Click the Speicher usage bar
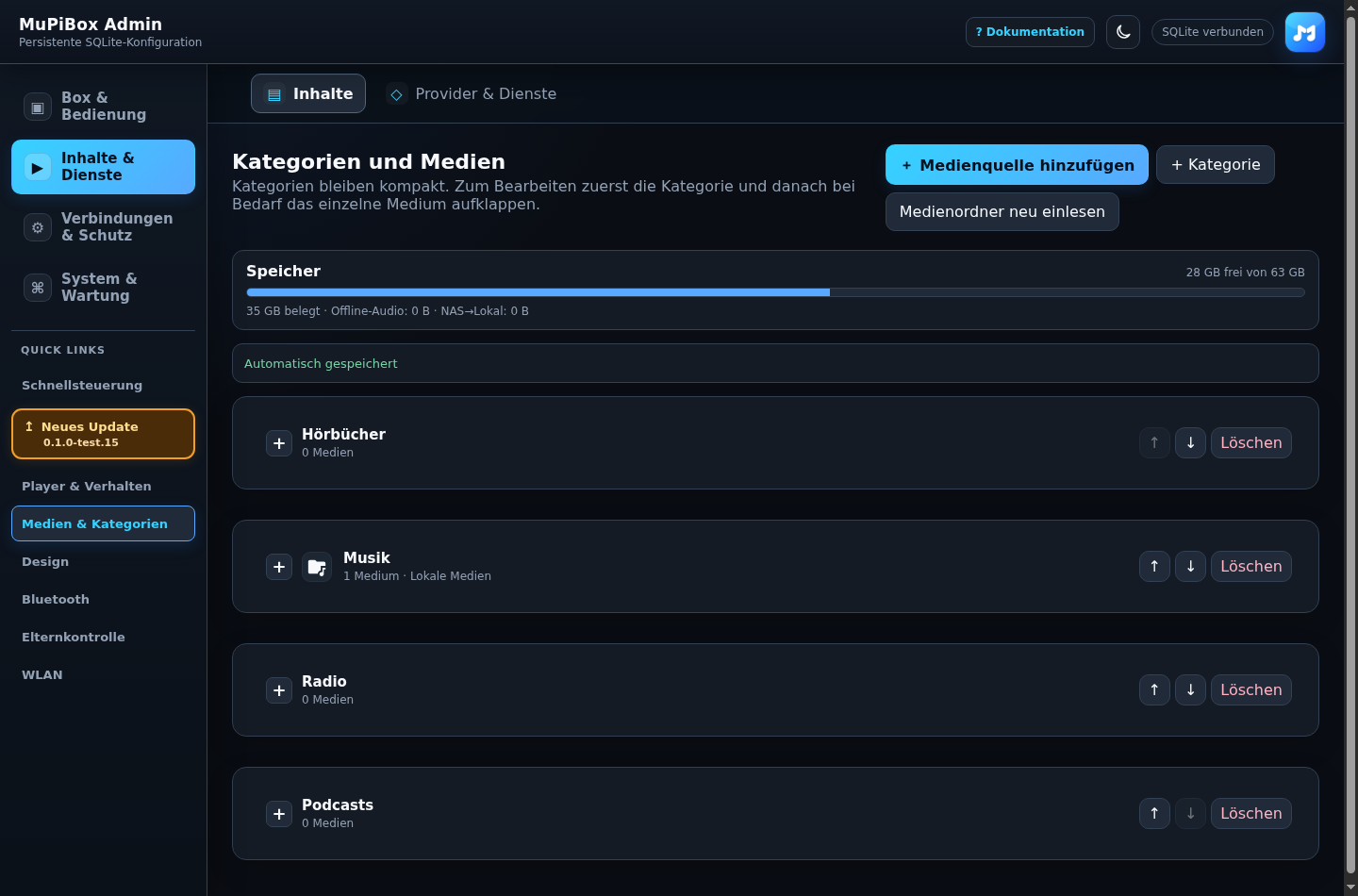 [775, 292]
